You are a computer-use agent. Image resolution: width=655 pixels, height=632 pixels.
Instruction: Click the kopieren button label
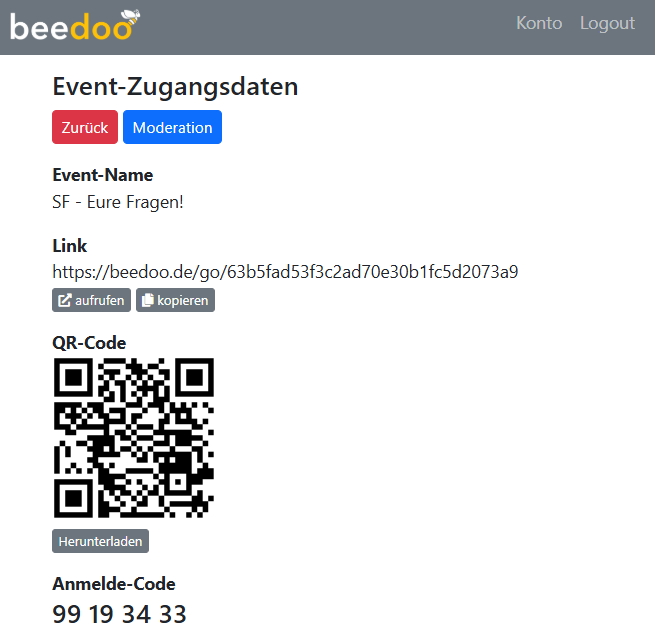(x=183, y=300)
